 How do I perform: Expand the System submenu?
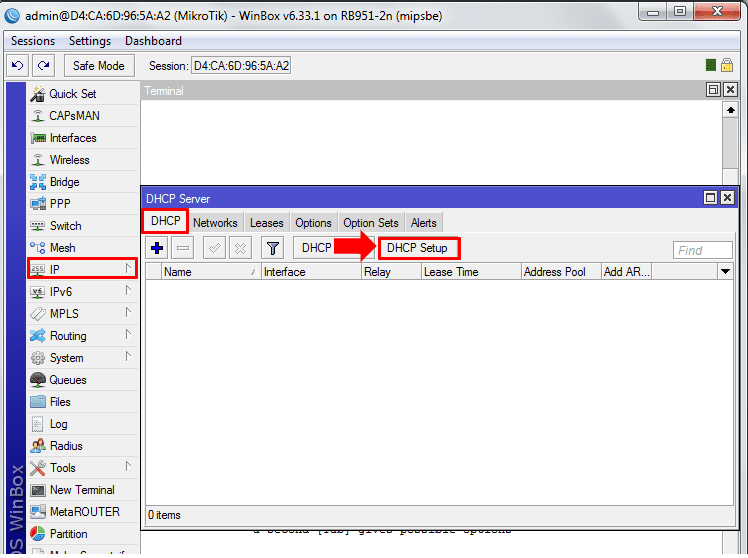66,358
